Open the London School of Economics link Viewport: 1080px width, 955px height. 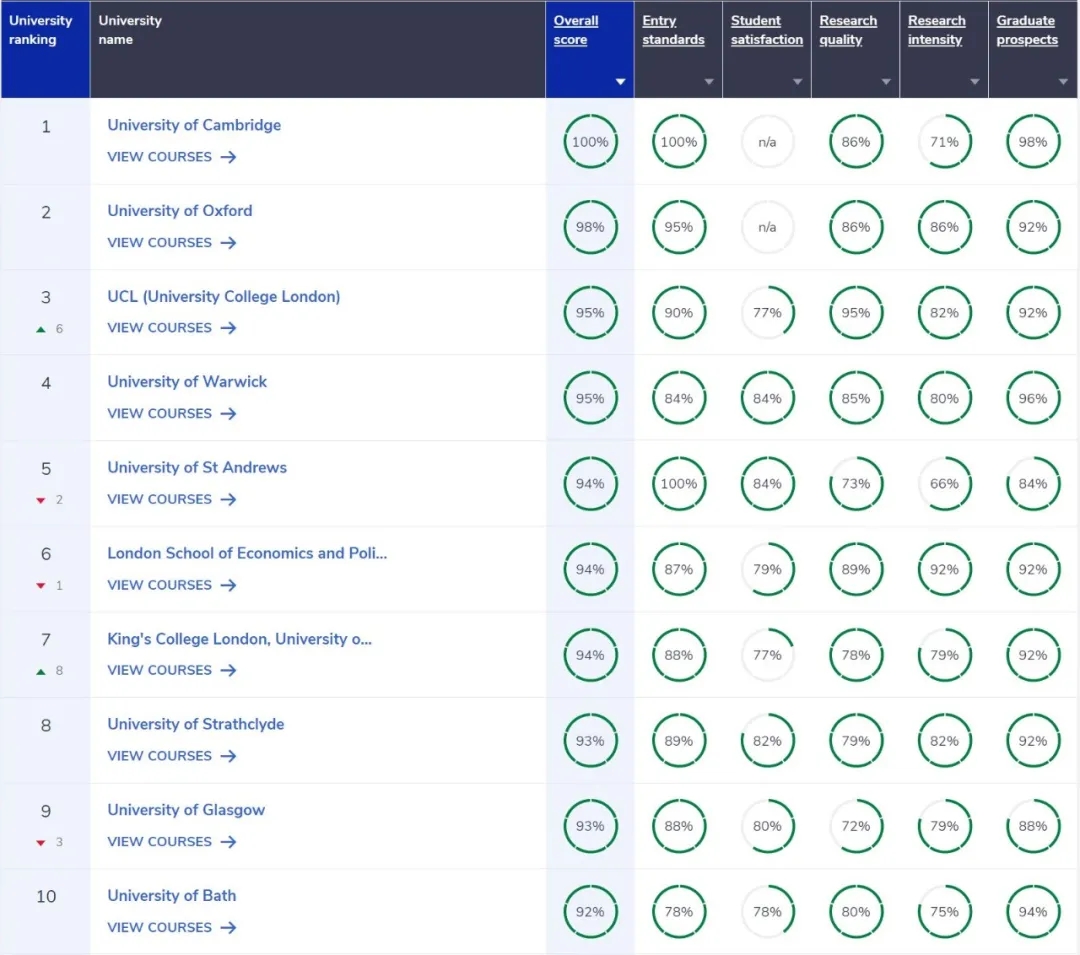point(247,554)
